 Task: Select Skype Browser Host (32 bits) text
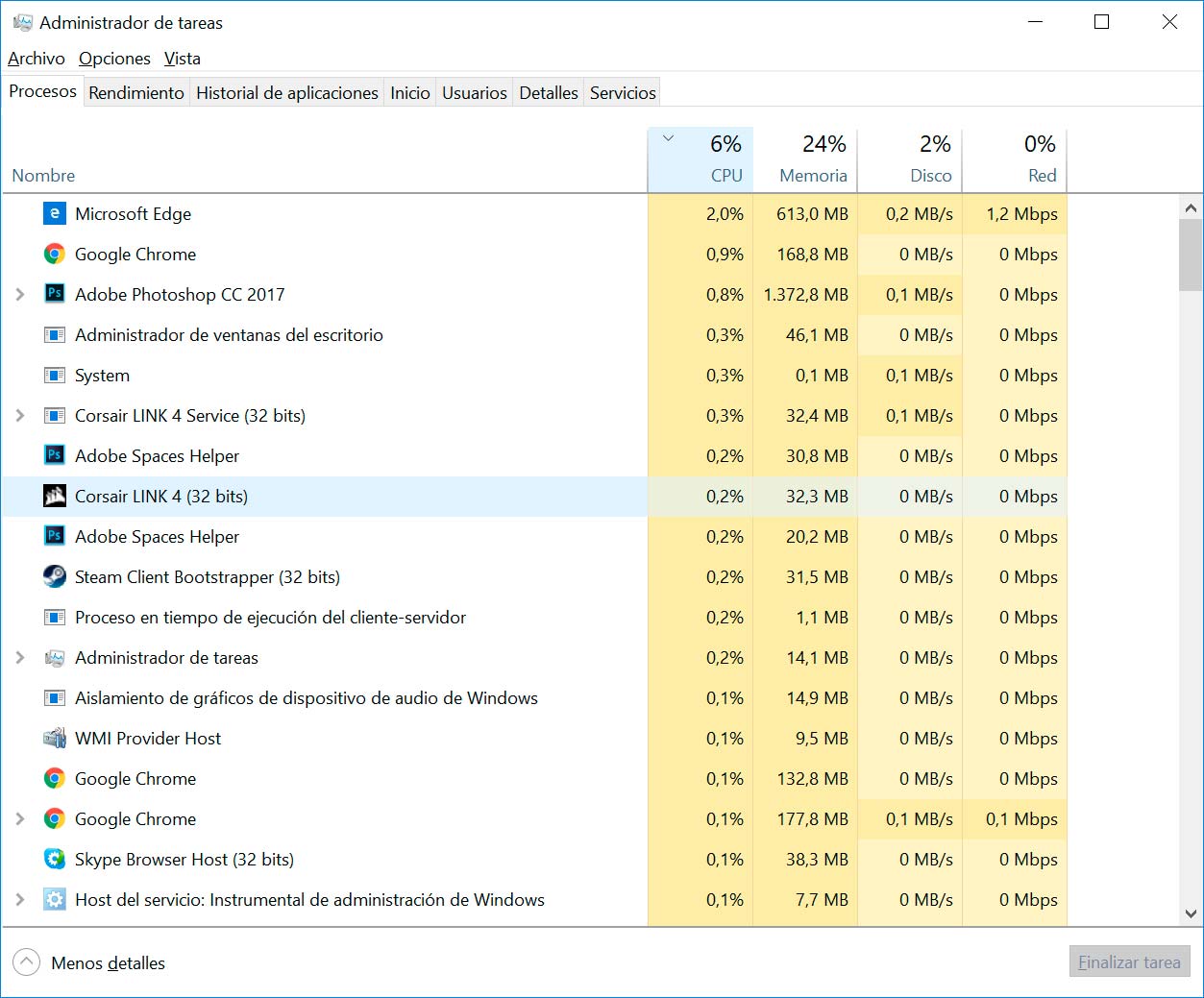click(x=184, y=859)
